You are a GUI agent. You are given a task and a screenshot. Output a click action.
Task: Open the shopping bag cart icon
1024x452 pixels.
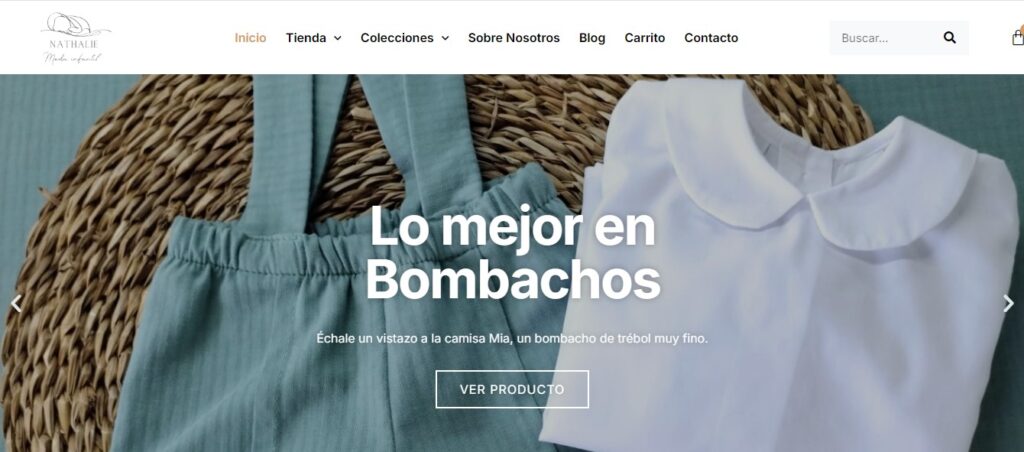click(x=1017, y=37)
